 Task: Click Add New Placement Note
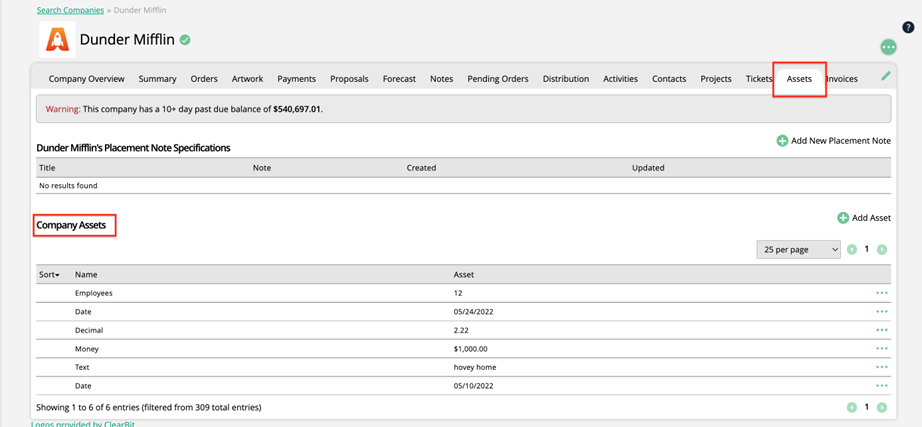833,141
